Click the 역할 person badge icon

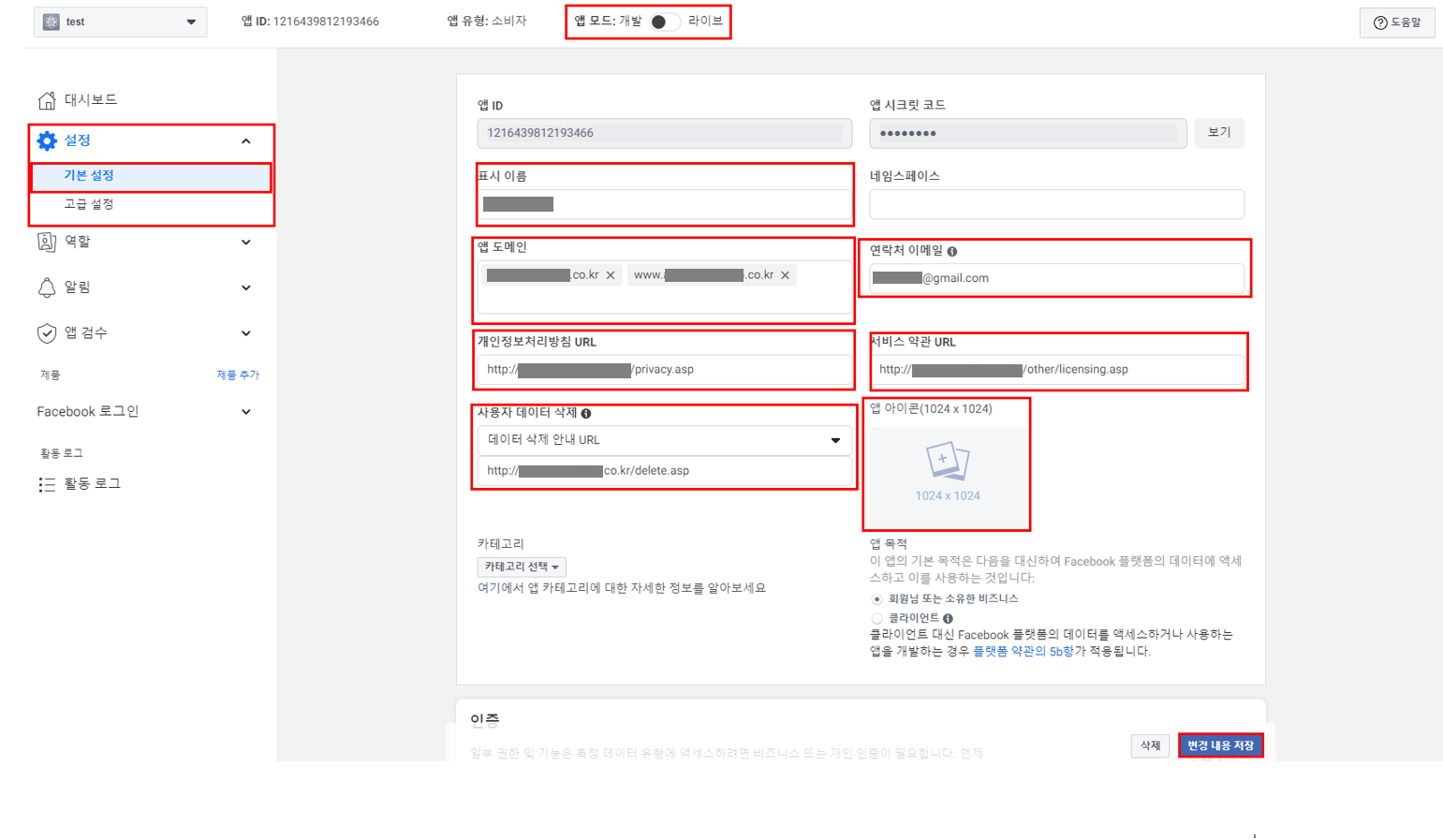47,242
